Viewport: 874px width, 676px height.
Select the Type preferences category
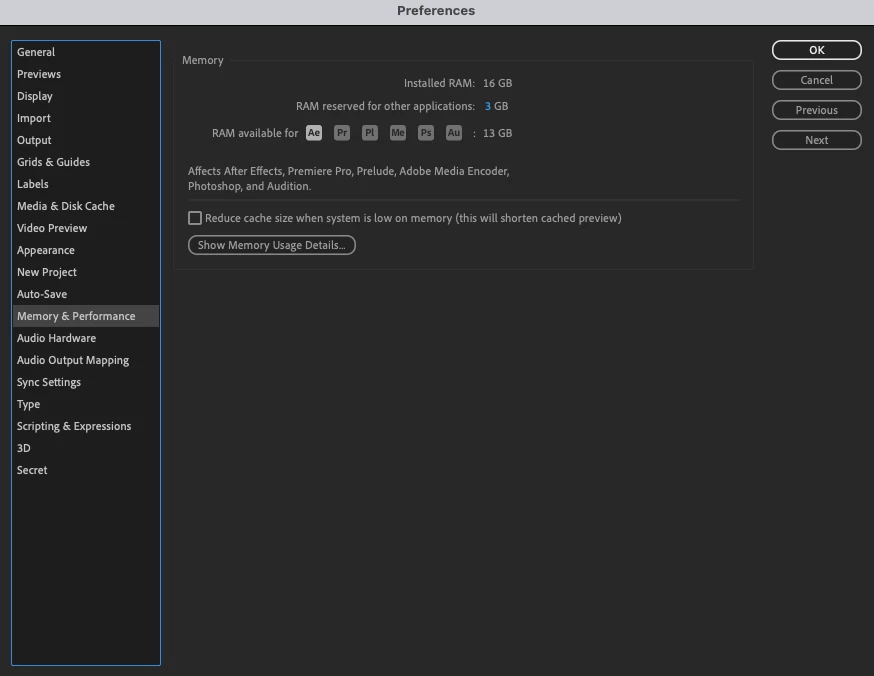tap(86, 404)
